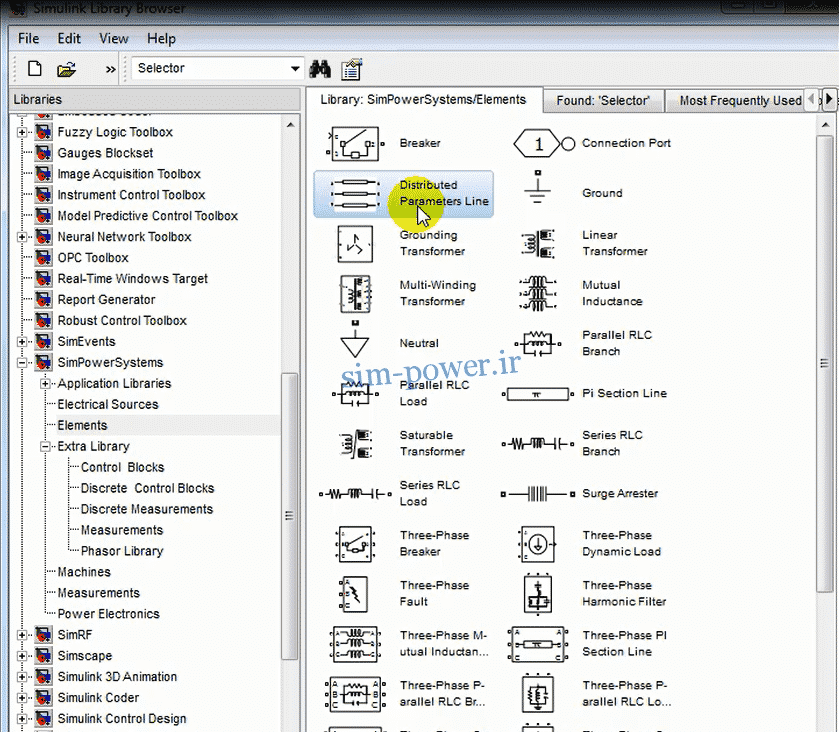
Task: Select Control Blocks under Extra Library
Action: coord(122,468)
